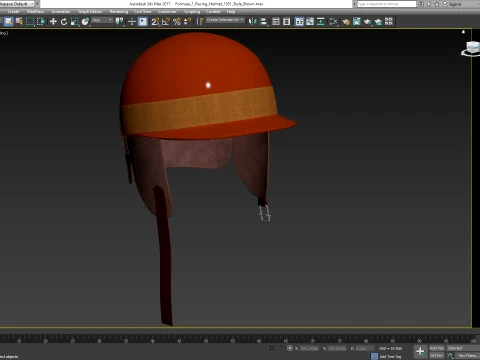The image size is (480, 360).
Task: Select the Select Object arrow tool
Action: point(9,22)
